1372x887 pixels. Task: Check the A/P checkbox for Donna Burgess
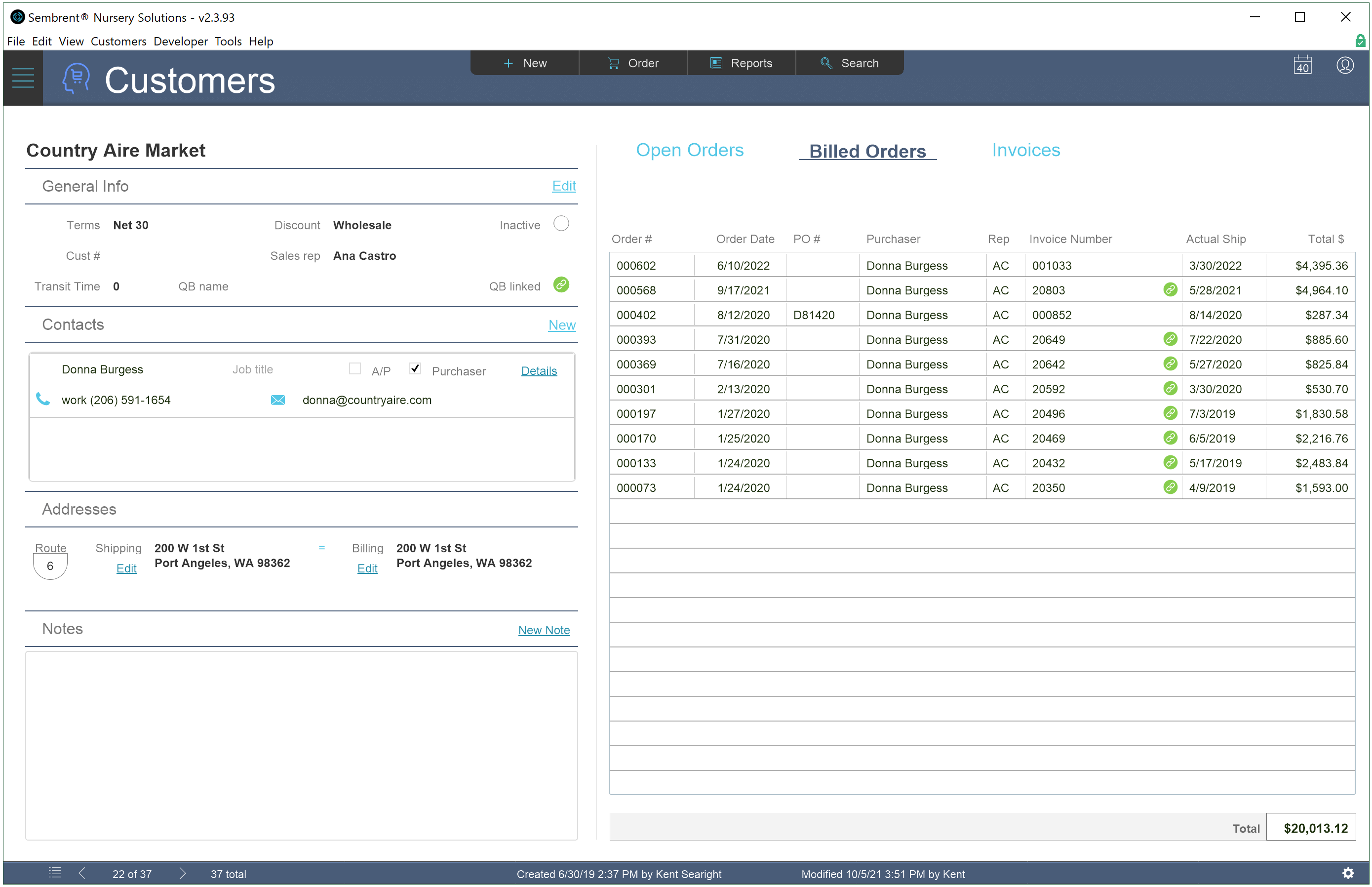[354, 368]
